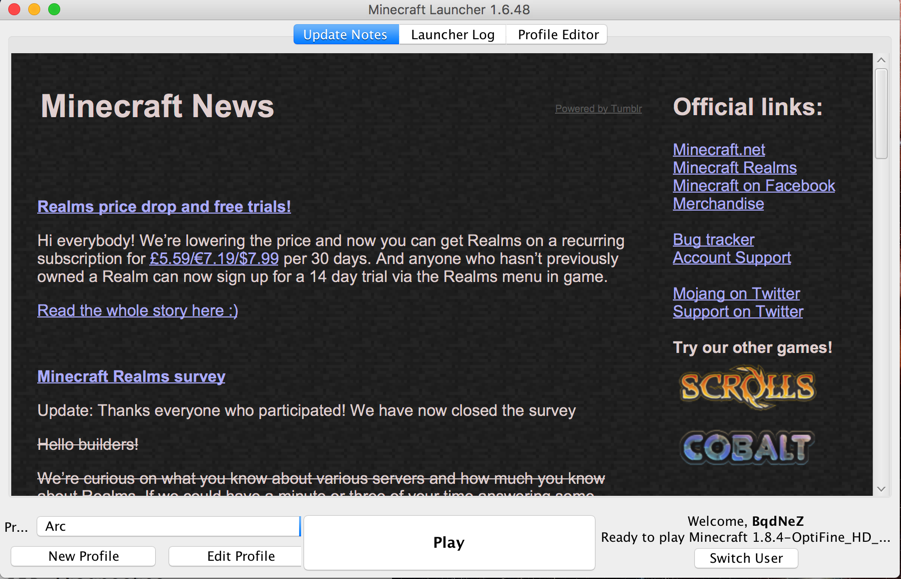Click the vertical scrollbar thumb
Screen dimensions: 901x579
click(x=881, y=113)
